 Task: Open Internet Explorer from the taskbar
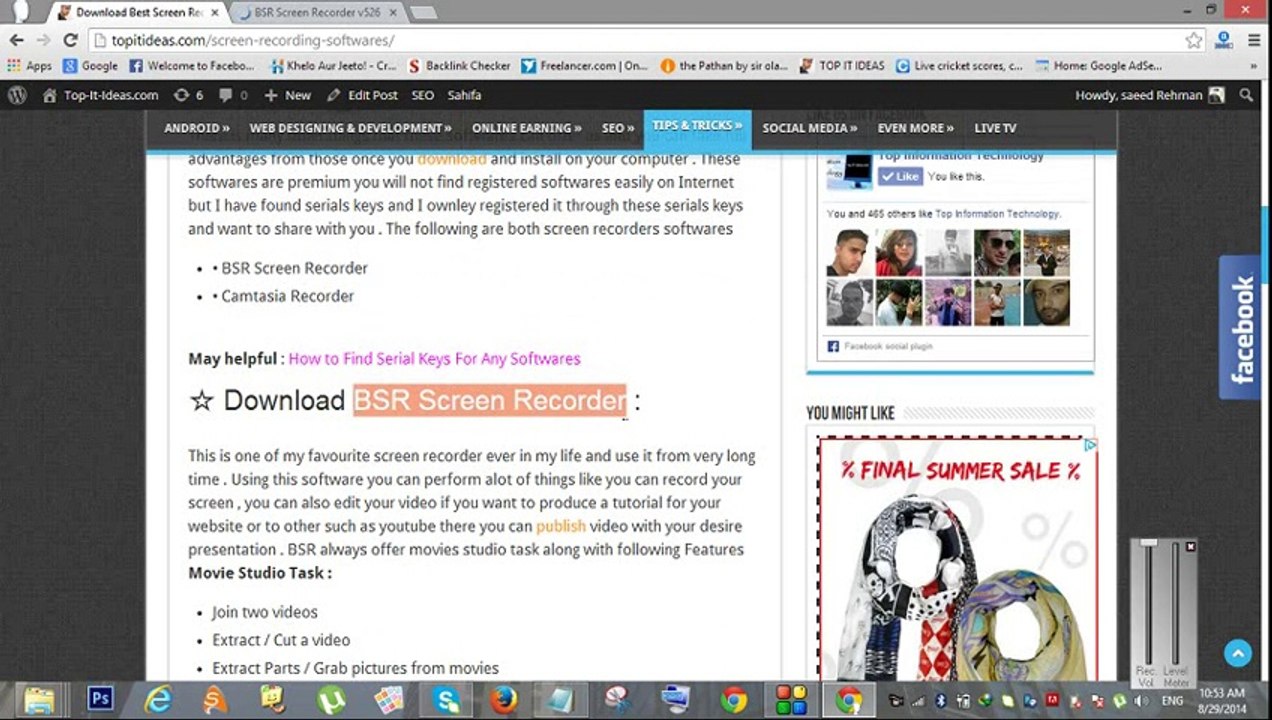[x=158, y=699]
